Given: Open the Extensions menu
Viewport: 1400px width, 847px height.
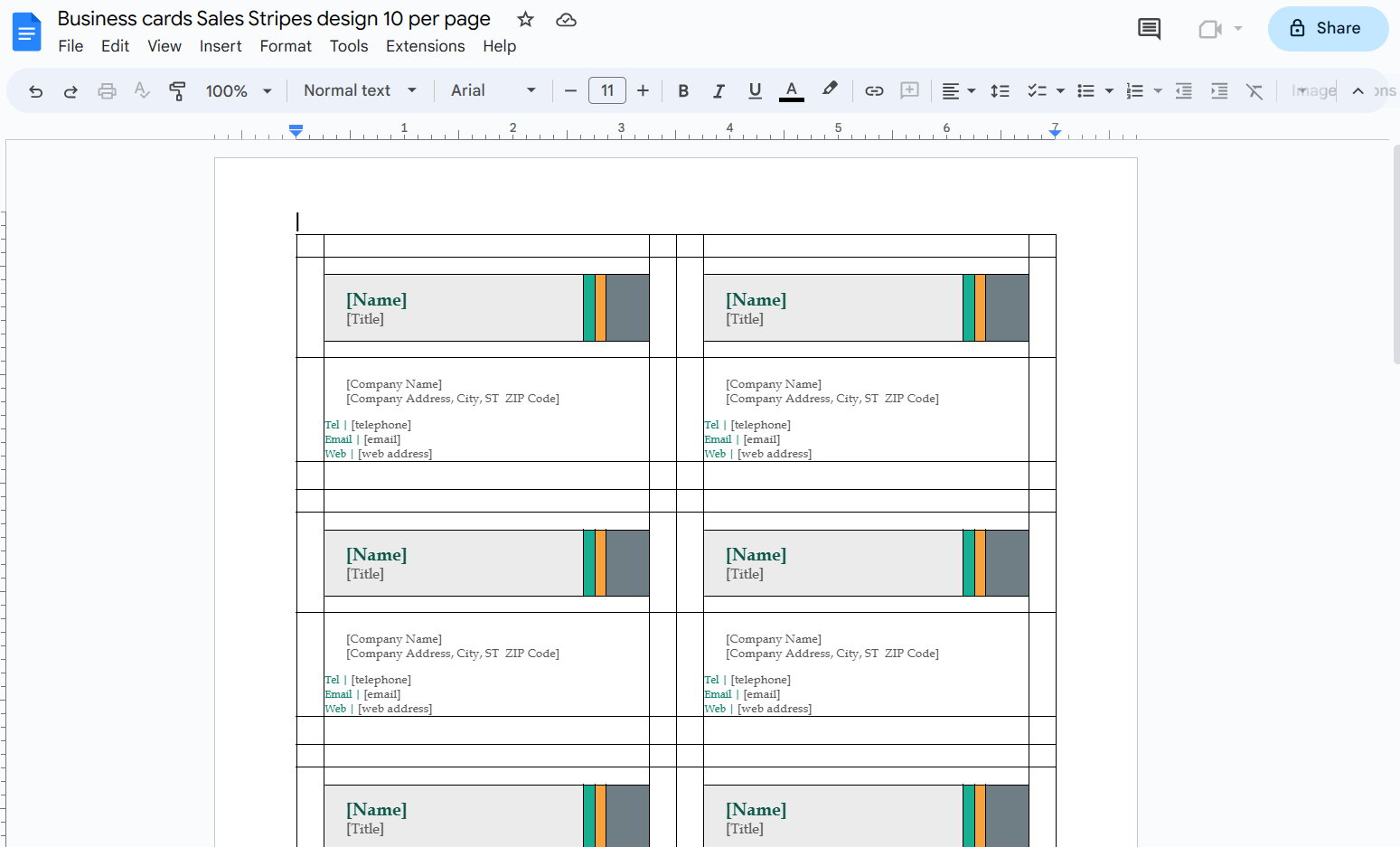Looking at the screenshot, I should (x=425, y=46).
